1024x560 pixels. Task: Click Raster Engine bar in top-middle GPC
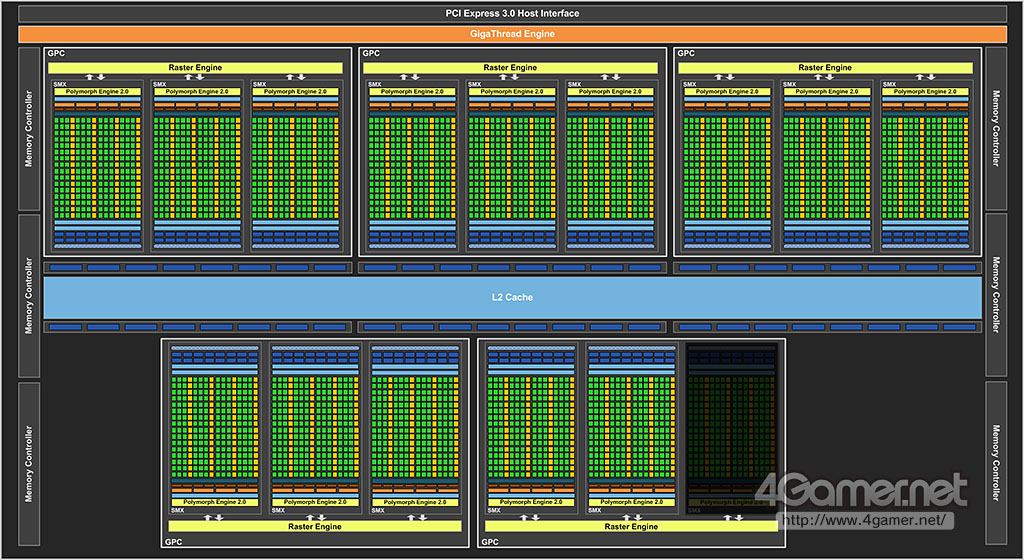click(511, 68)
